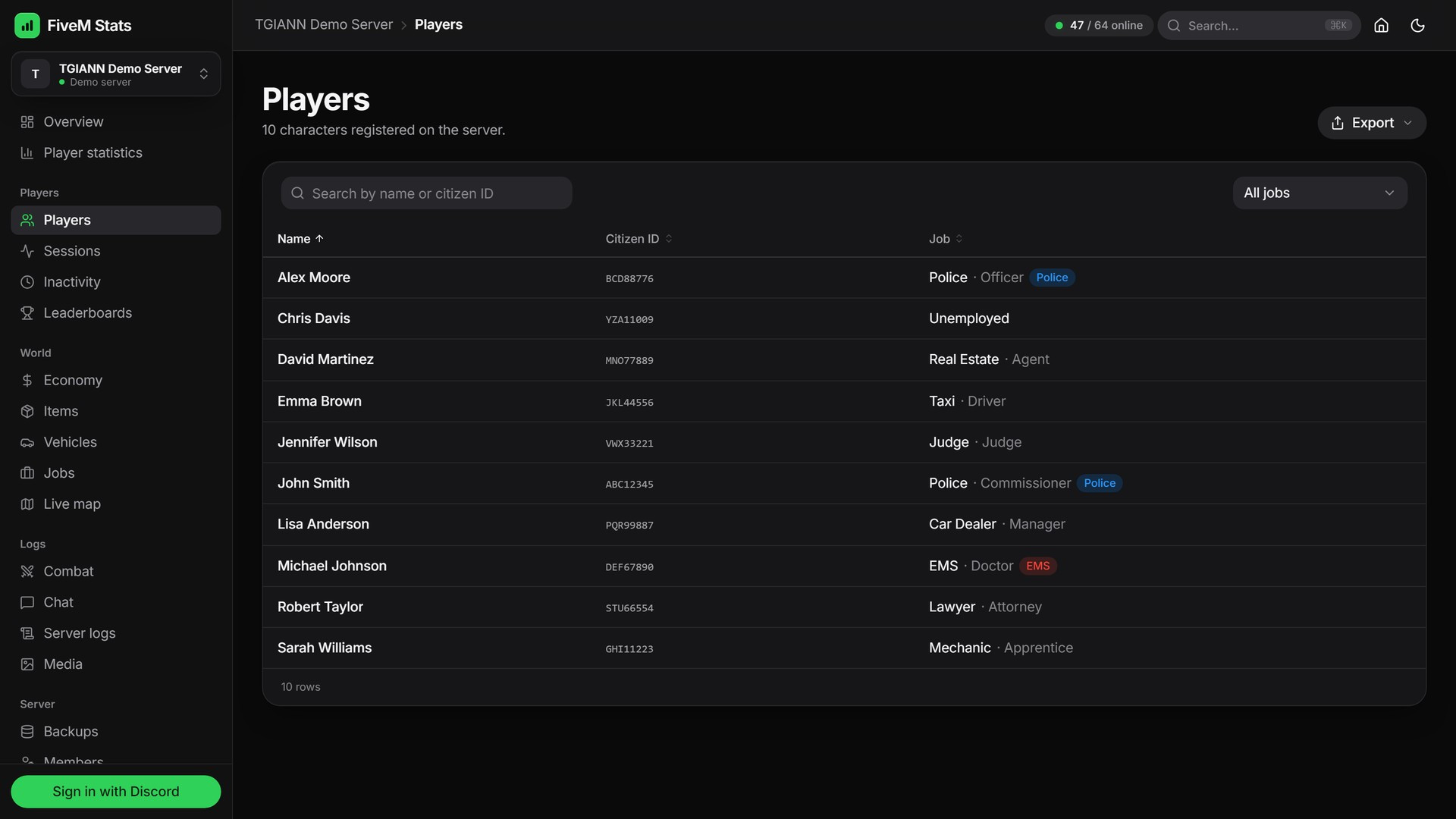Viewport: 1456px width, 819px height.
Task: Click the Economy dollar icon
Action: (27, 381)
